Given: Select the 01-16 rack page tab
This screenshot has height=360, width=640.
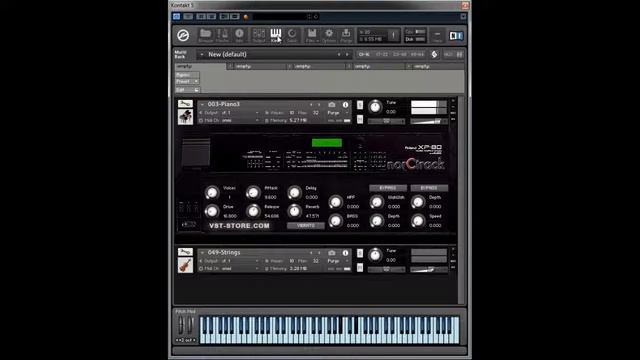Looking at the screenshot, I should pyautogui.click(x=364, y=54).
